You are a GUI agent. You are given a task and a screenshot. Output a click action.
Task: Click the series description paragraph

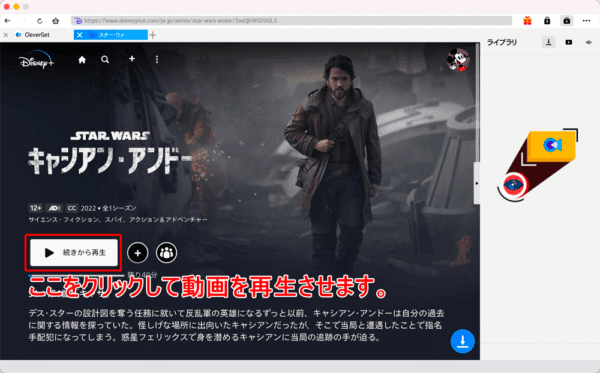coord(236,325)
